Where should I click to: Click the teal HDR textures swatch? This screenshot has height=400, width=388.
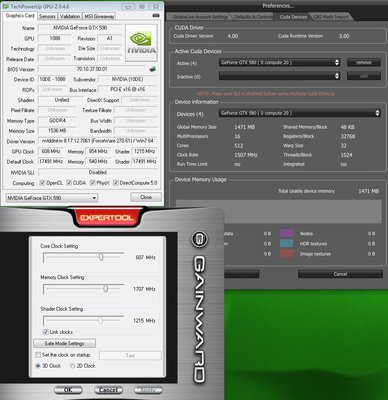pos(286,244)
